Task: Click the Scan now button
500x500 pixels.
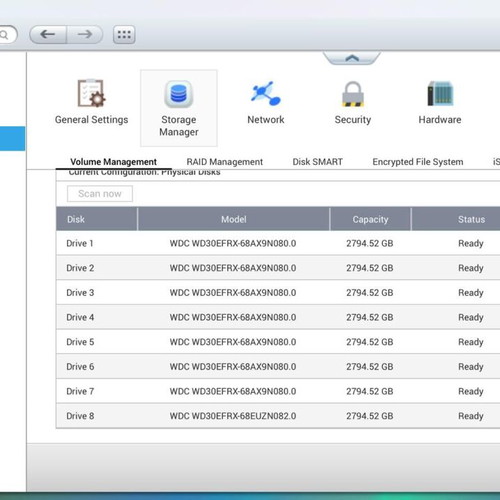Action: [x=100, y=194]
